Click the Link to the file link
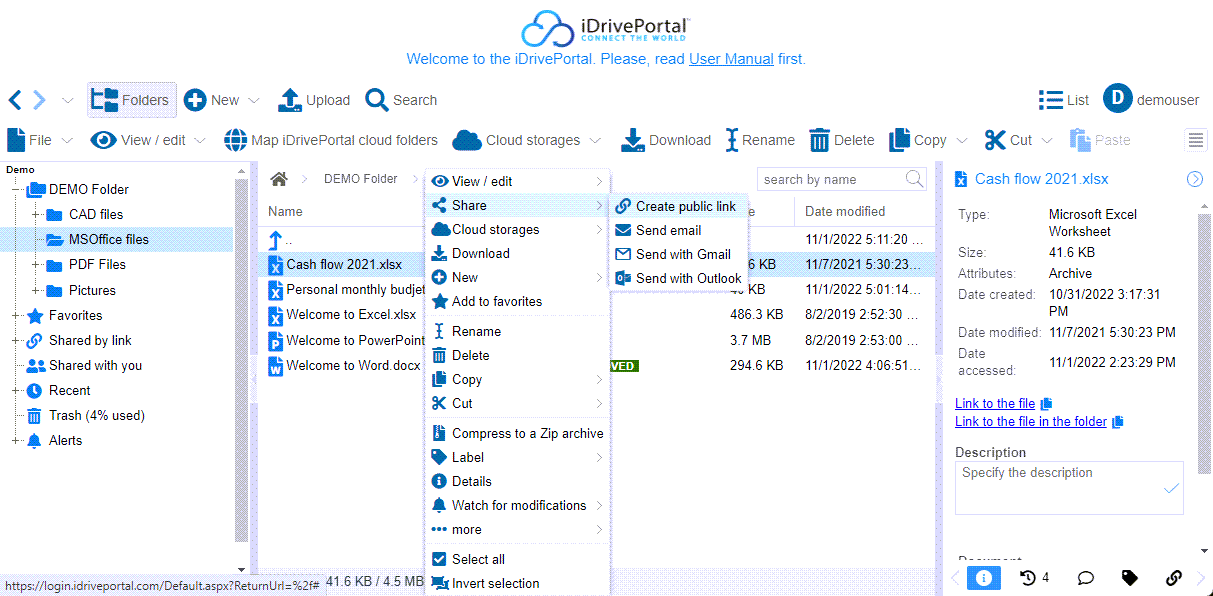1213x596 pixels. click(995, 403)
